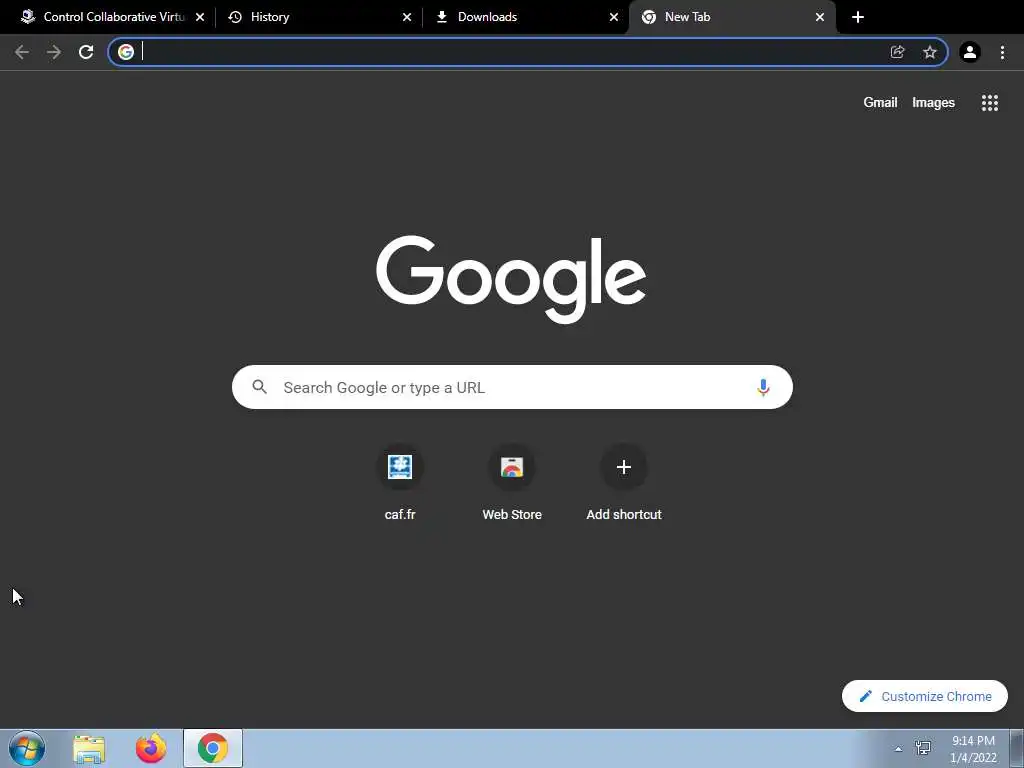Image resolution: width=1024 pixels, height=768 pixels.
Task: Open the Google apps grid
Action: pyautogui.click(x=989, y=103)
